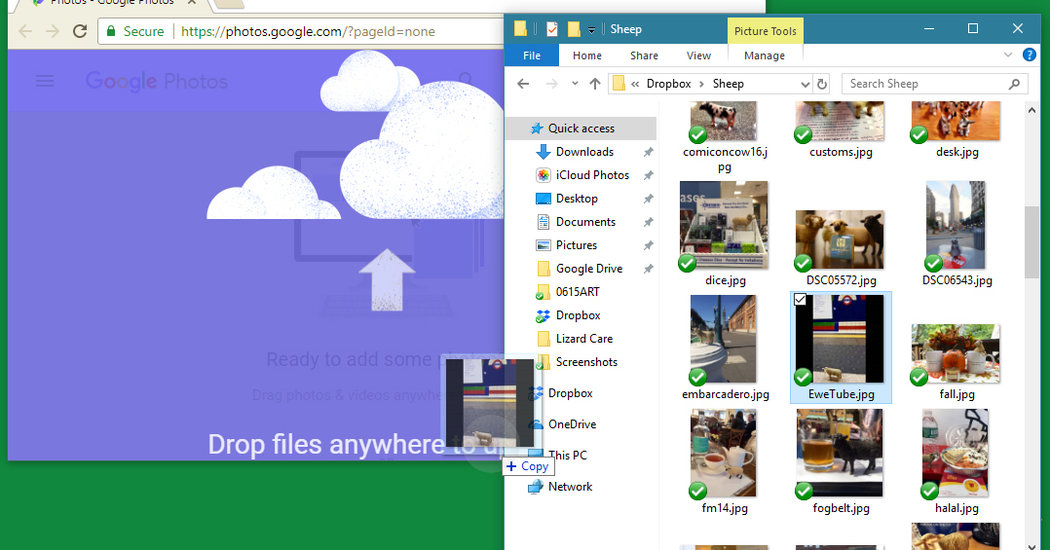Select OneDrive in the sidebar

tap(562, 424)
